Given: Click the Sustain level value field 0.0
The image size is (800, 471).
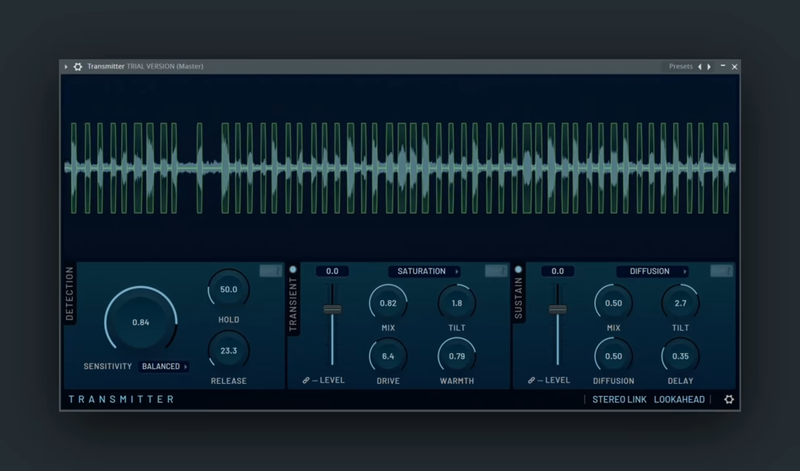Looking at the screenshot, I should 558,271.
